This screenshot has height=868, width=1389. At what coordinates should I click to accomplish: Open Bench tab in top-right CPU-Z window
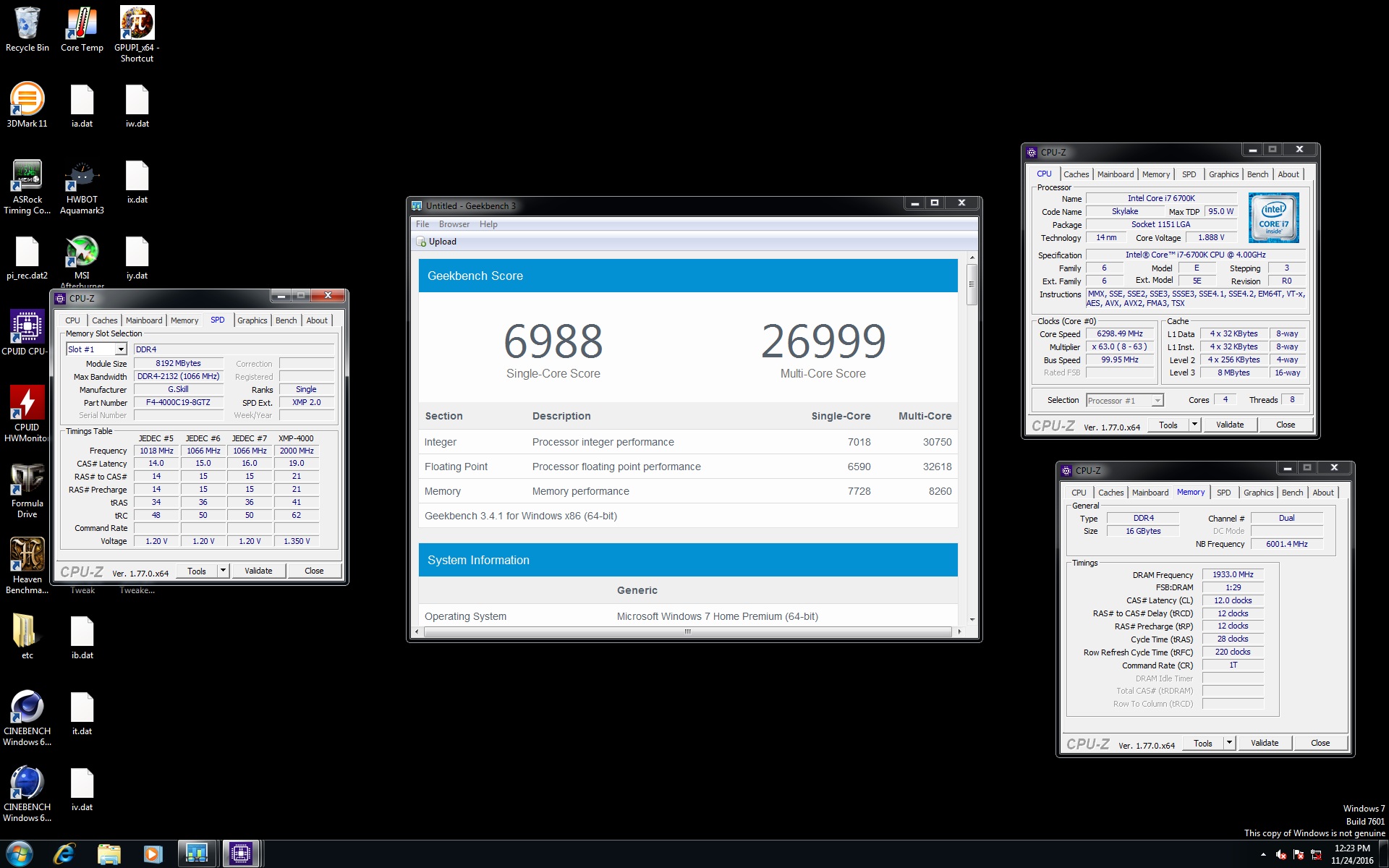click(1257, 174)
